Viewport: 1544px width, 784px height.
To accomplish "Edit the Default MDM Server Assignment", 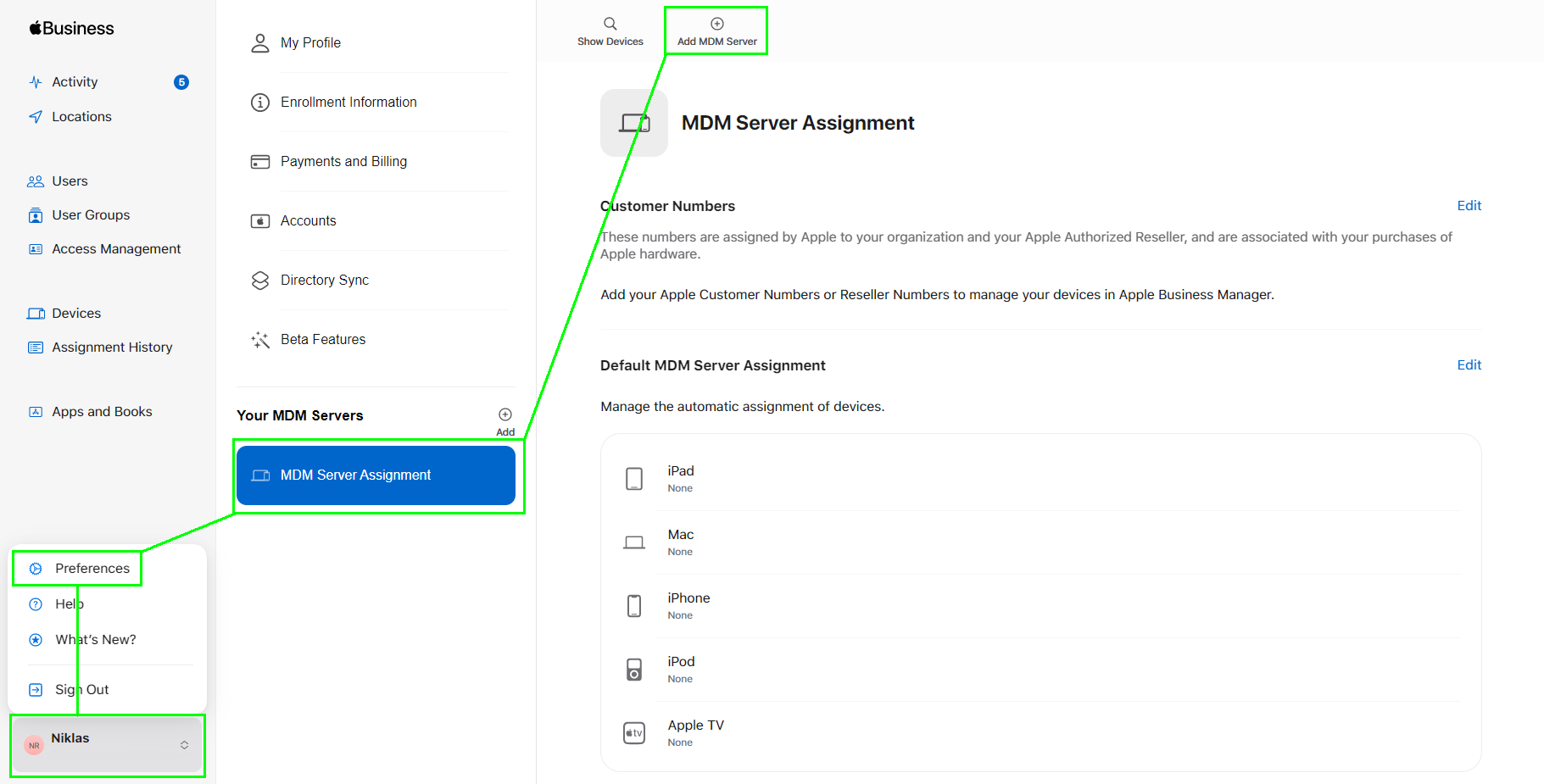I will [1469, 365].
